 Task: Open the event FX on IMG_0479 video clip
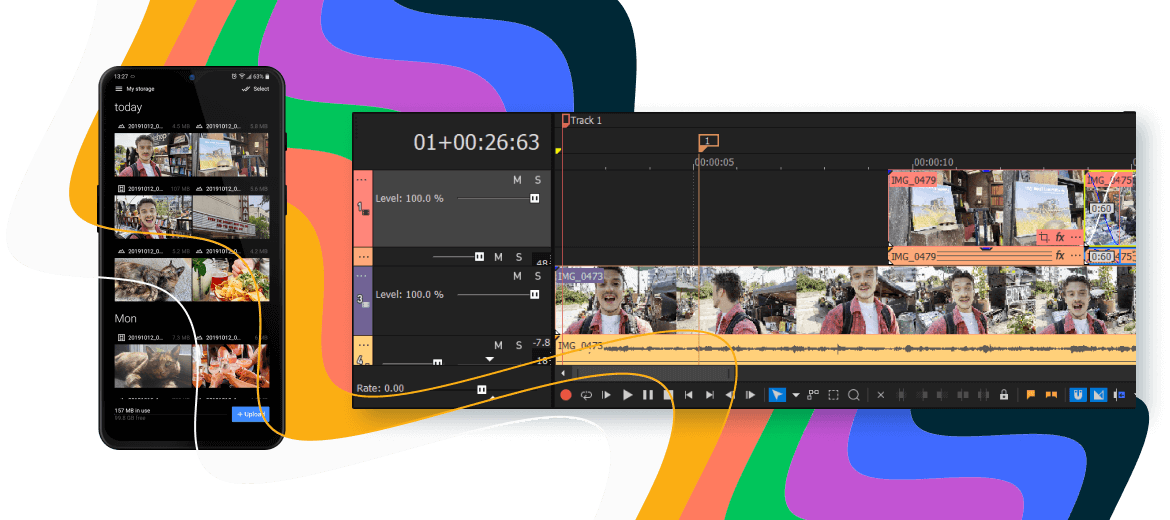[x=1060, y=238]
